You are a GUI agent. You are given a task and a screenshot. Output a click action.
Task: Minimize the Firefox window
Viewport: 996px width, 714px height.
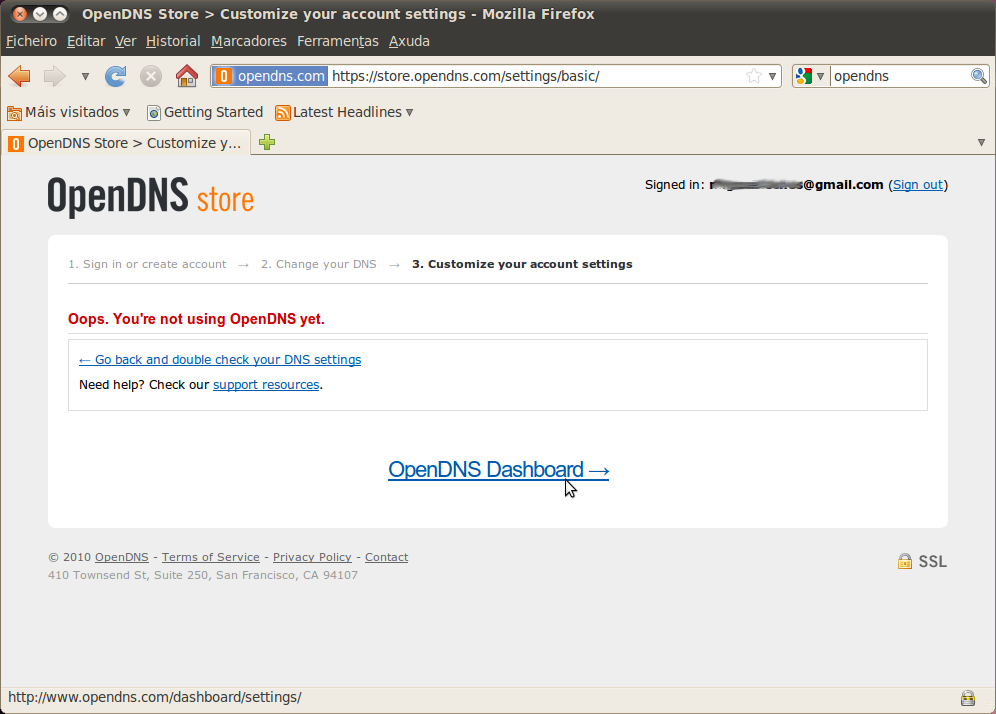point(40,13)
